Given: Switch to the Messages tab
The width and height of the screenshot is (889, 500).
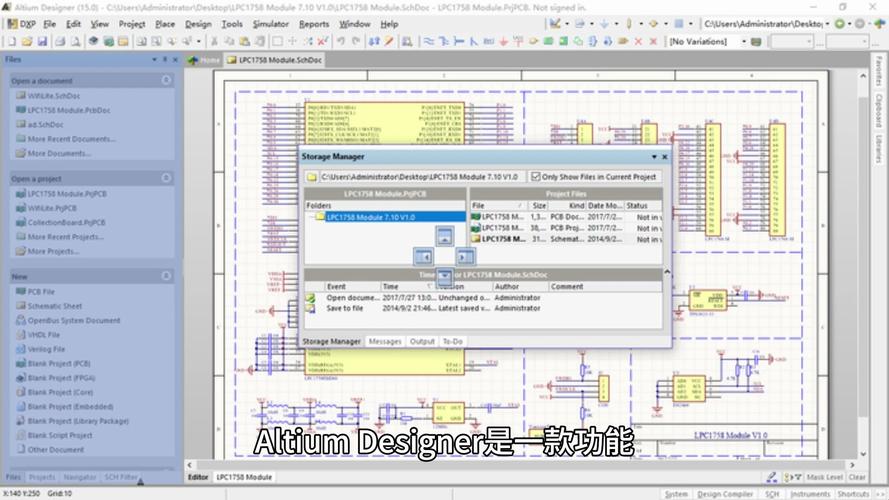Looking at the screenshot, I should 384,341.
